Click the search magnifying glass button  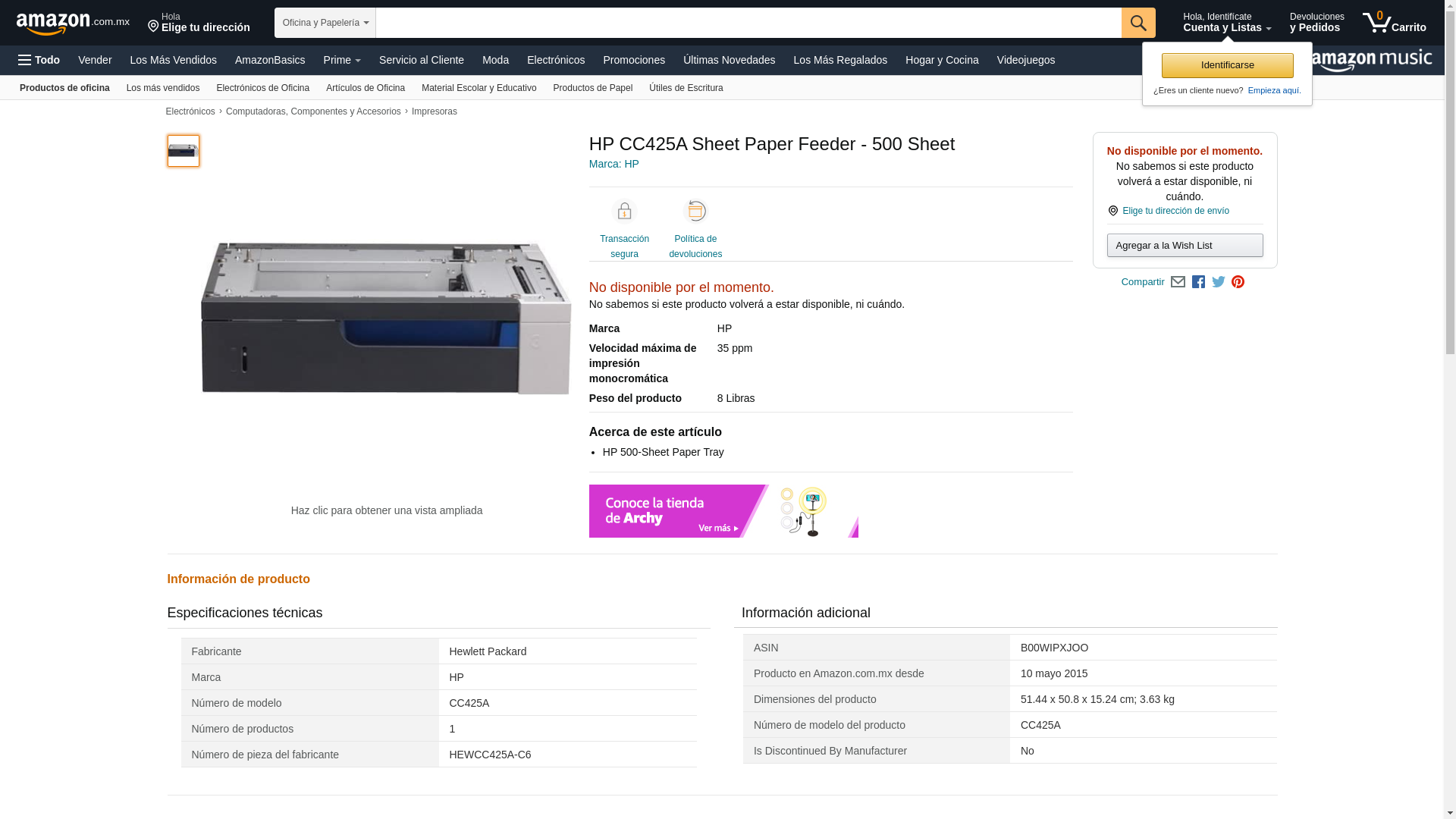pyautogui.click(x=1137, y=23)
